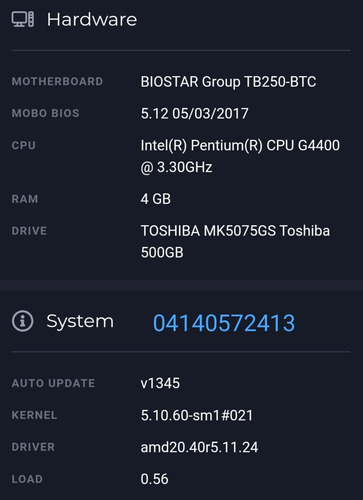Click the auto update version v1345
Image resolution: width=363 pixels, height=500 pixels.
pyautogui.click(x=160, y=383)
